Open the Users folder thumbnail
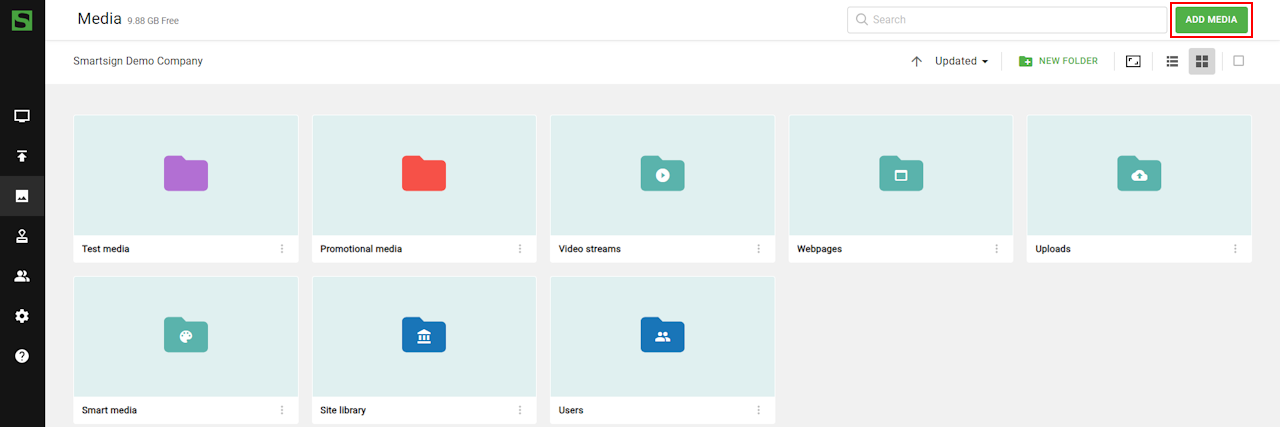The height and width of the screenshot is (427, 1280). 662,337
